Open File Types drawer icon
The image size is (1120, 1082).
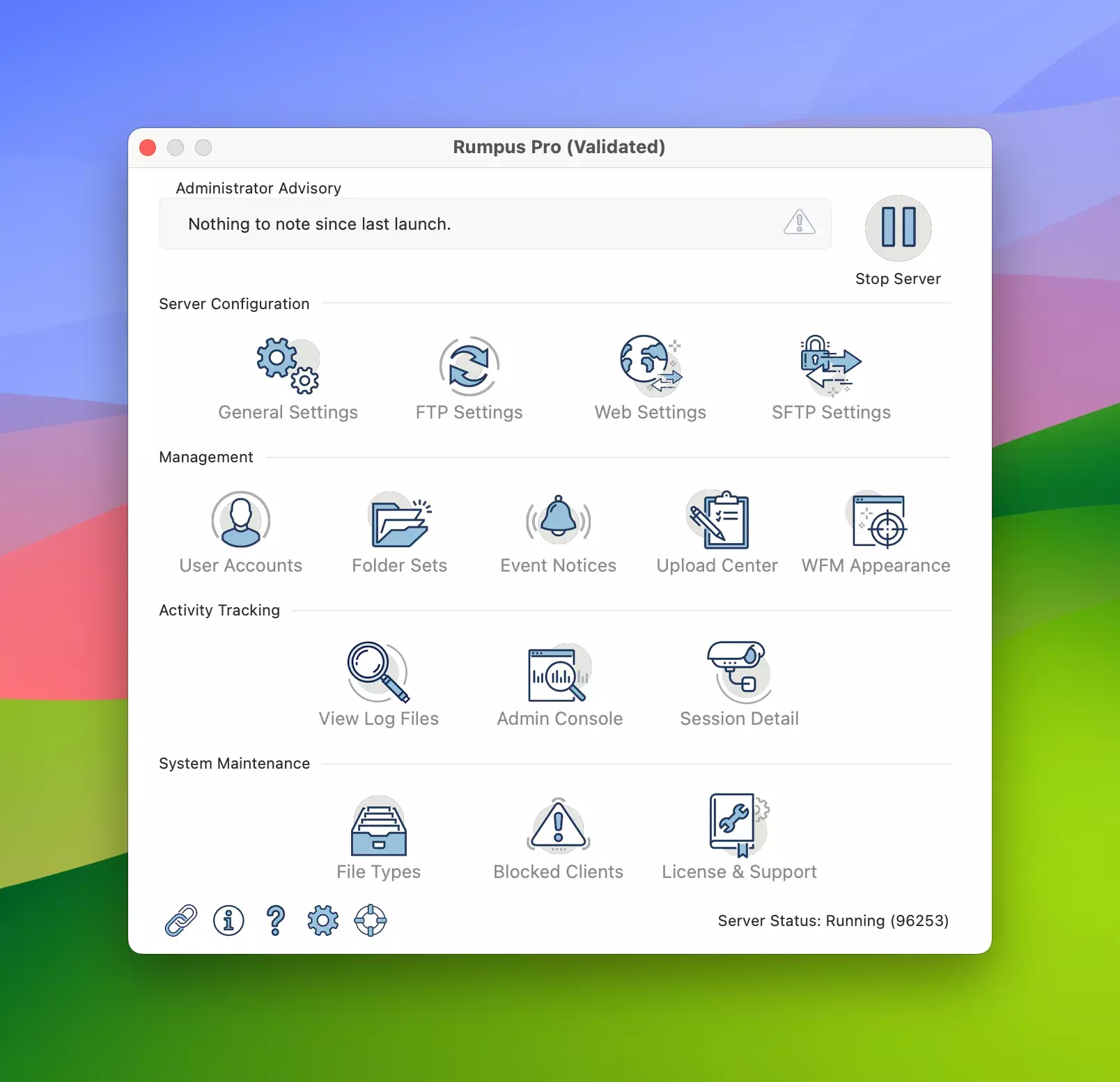[x=378, y=826]
